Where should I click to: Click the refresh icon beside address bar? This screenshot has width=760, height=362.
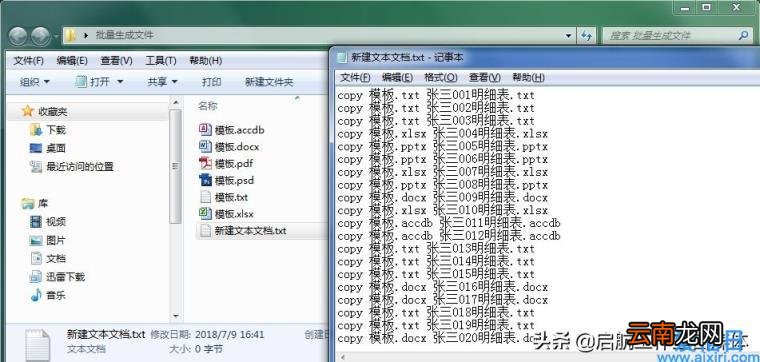click(x=586, y=35)
